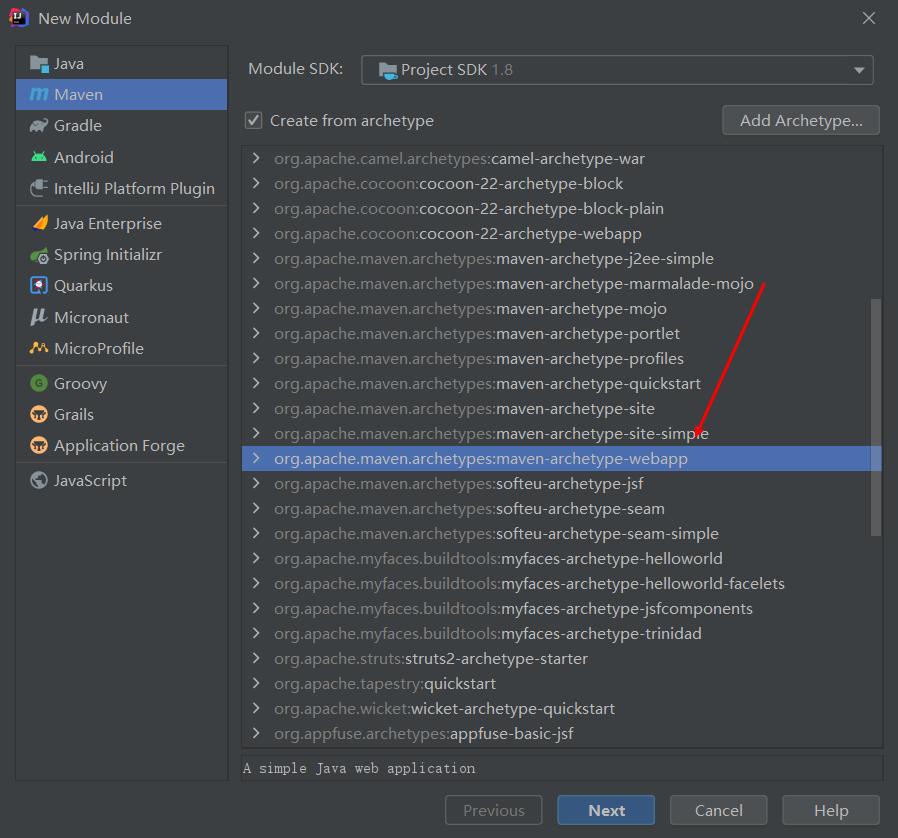Select Gradle module type
This screenshot has width=898, height=838.
click(121, 125)
